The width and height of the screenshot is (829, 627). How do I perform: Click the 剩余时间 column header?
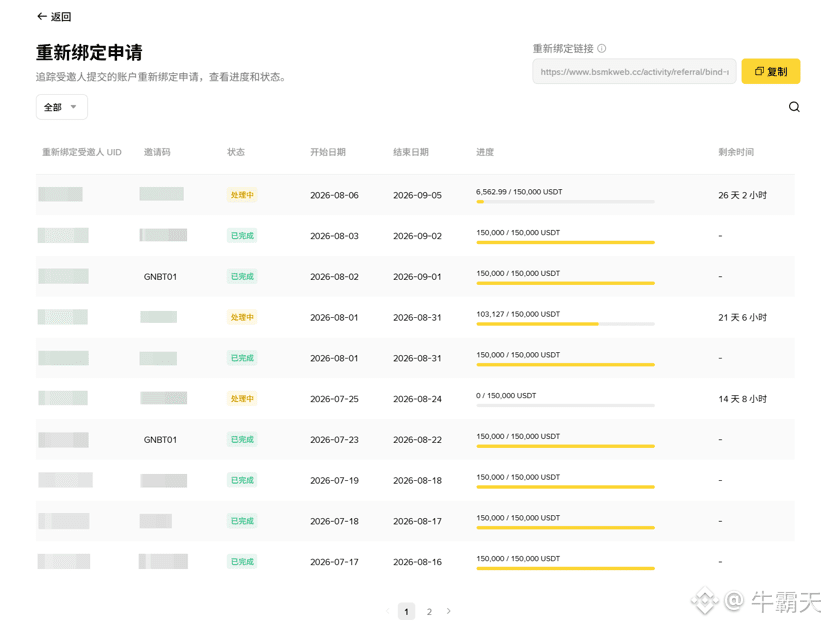click(x=736, y=152)
